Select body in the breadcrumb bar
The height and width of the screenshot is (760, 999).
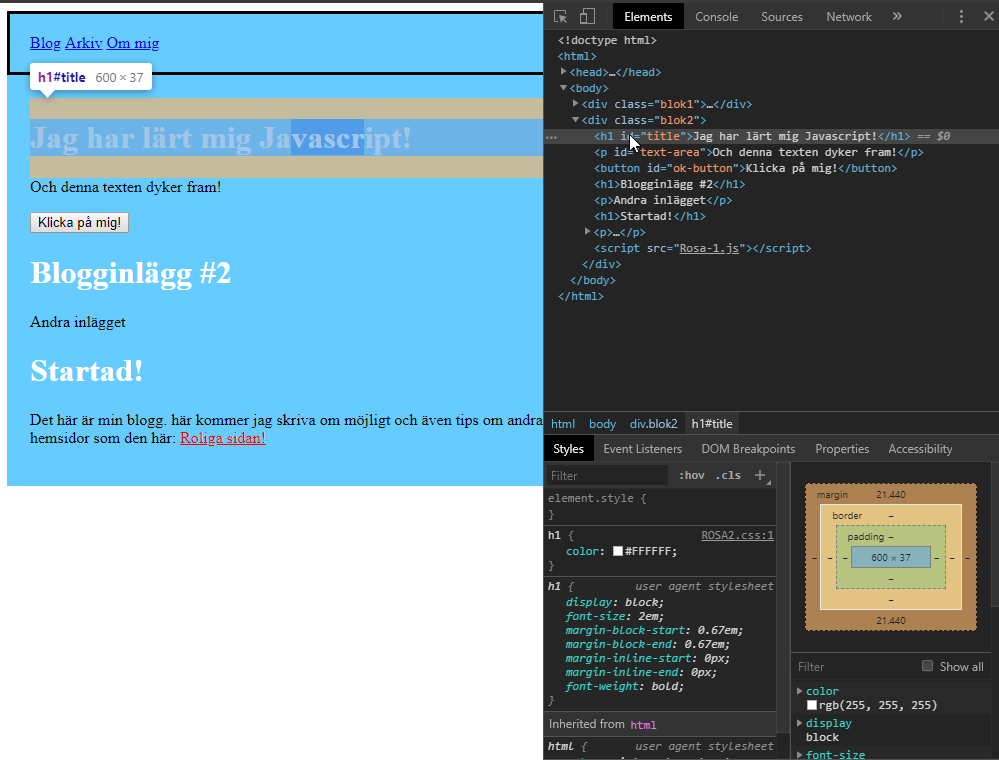[602, 424]
